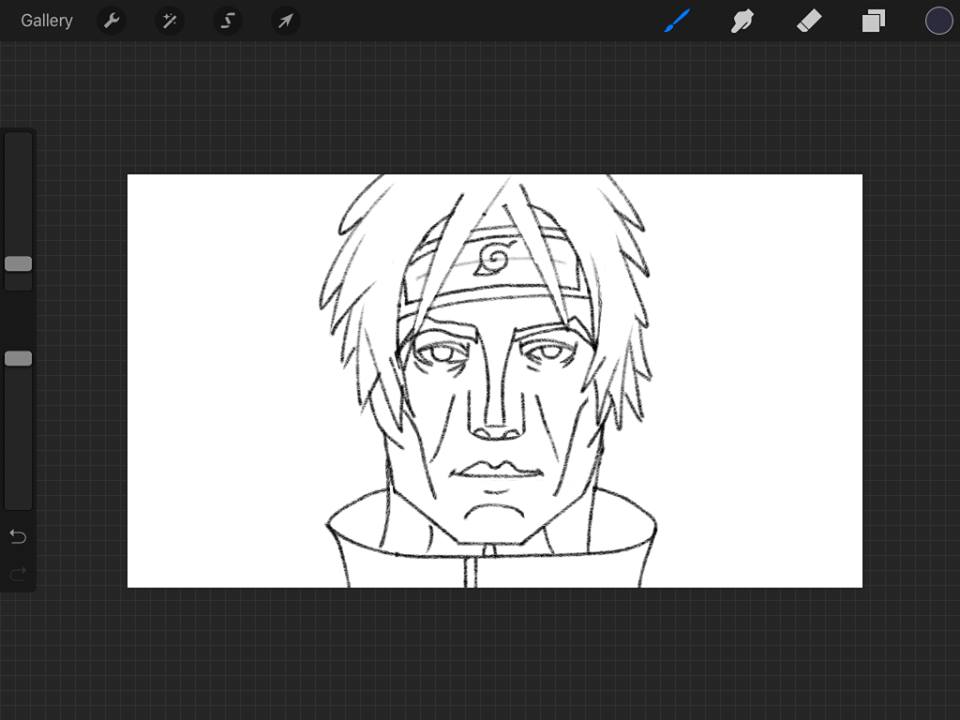Undo the last stroke
960x720 pixels.
[x=18, y=537]
